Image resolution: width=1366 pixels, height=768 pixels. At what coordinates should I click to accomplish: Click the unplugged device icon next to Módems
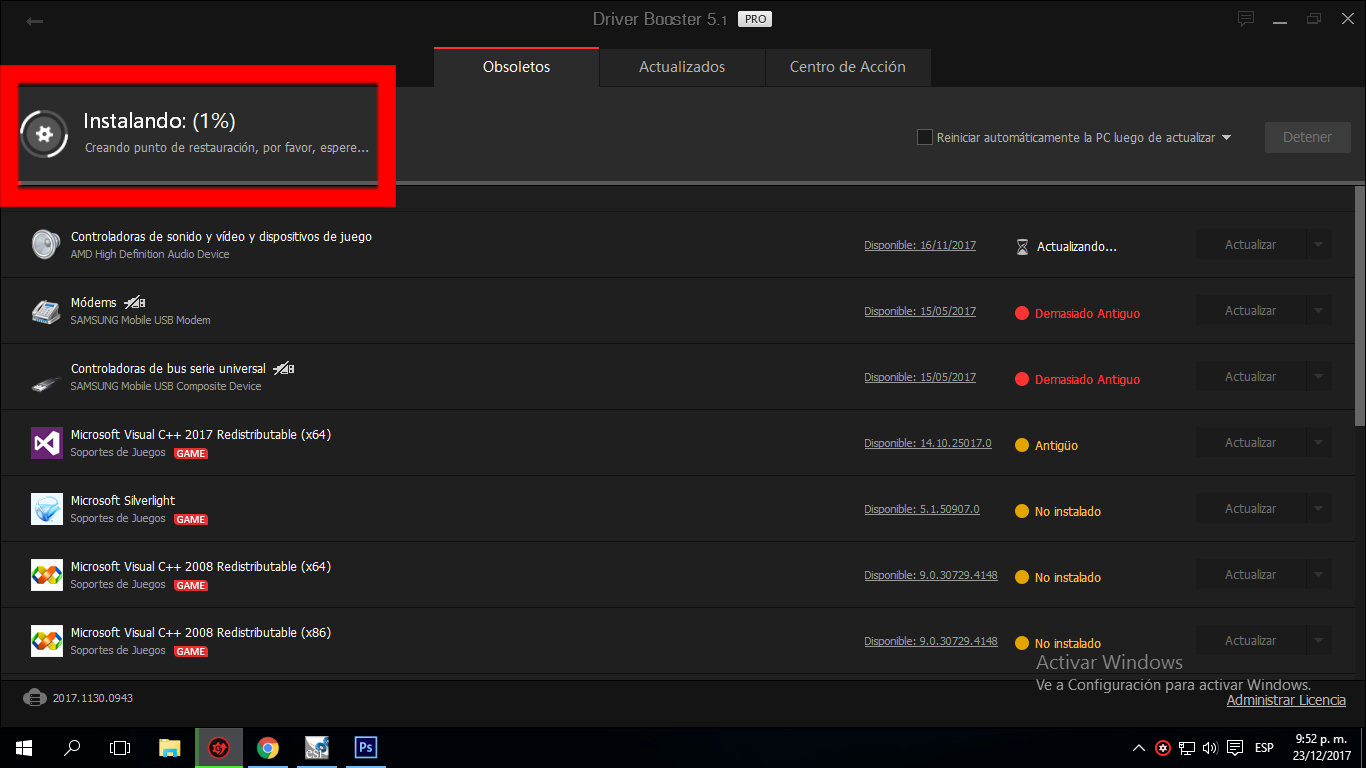point(135,303)
